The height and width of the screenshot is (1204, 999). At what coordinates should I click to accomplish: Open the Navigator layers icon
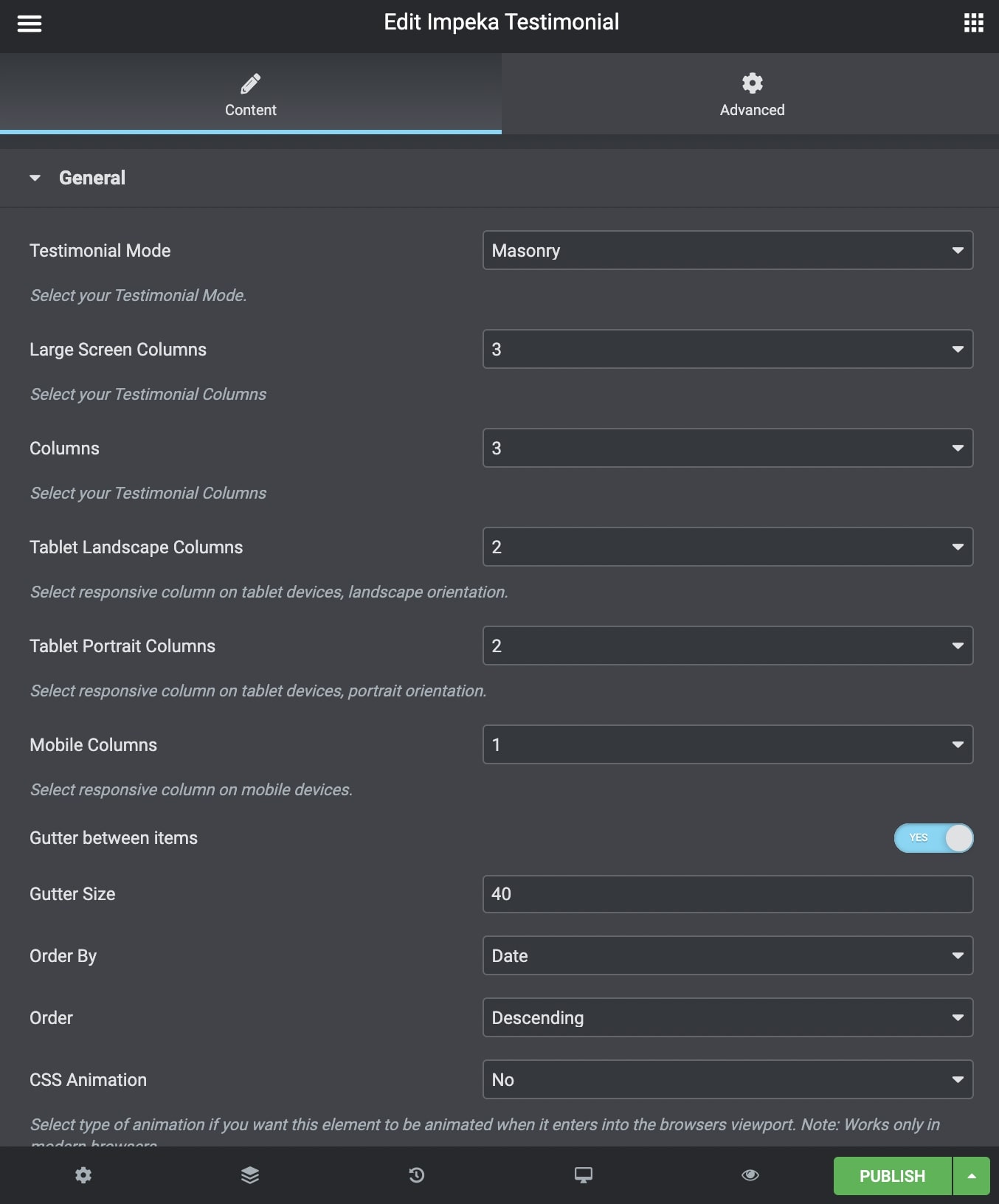click(250, 1175)
